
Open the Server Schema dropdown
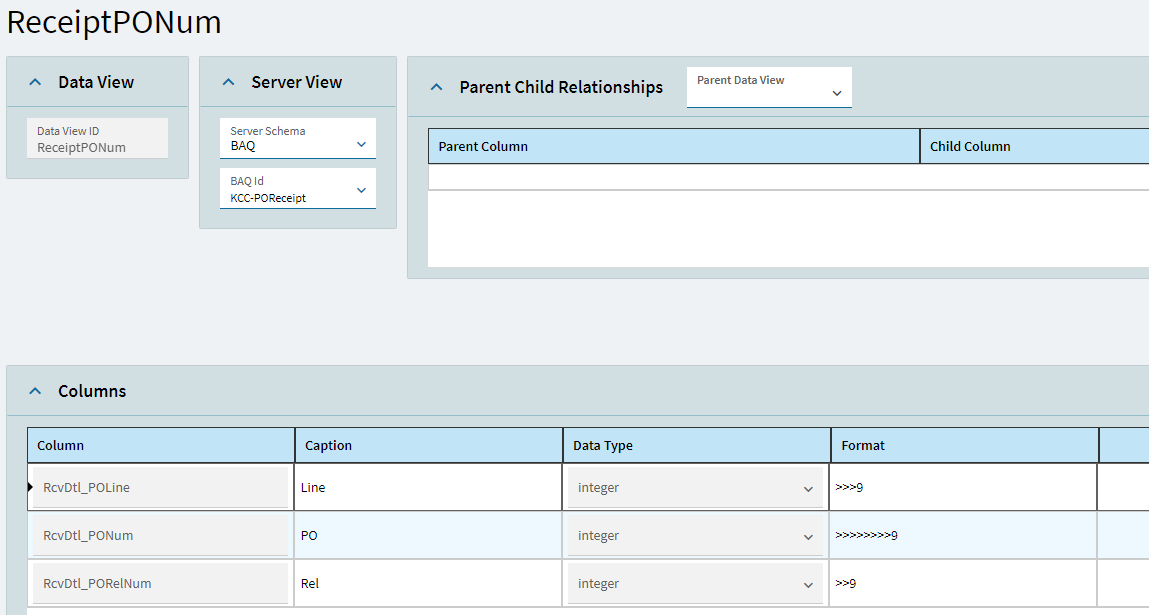pyautogui.click(x=361, y=145)
